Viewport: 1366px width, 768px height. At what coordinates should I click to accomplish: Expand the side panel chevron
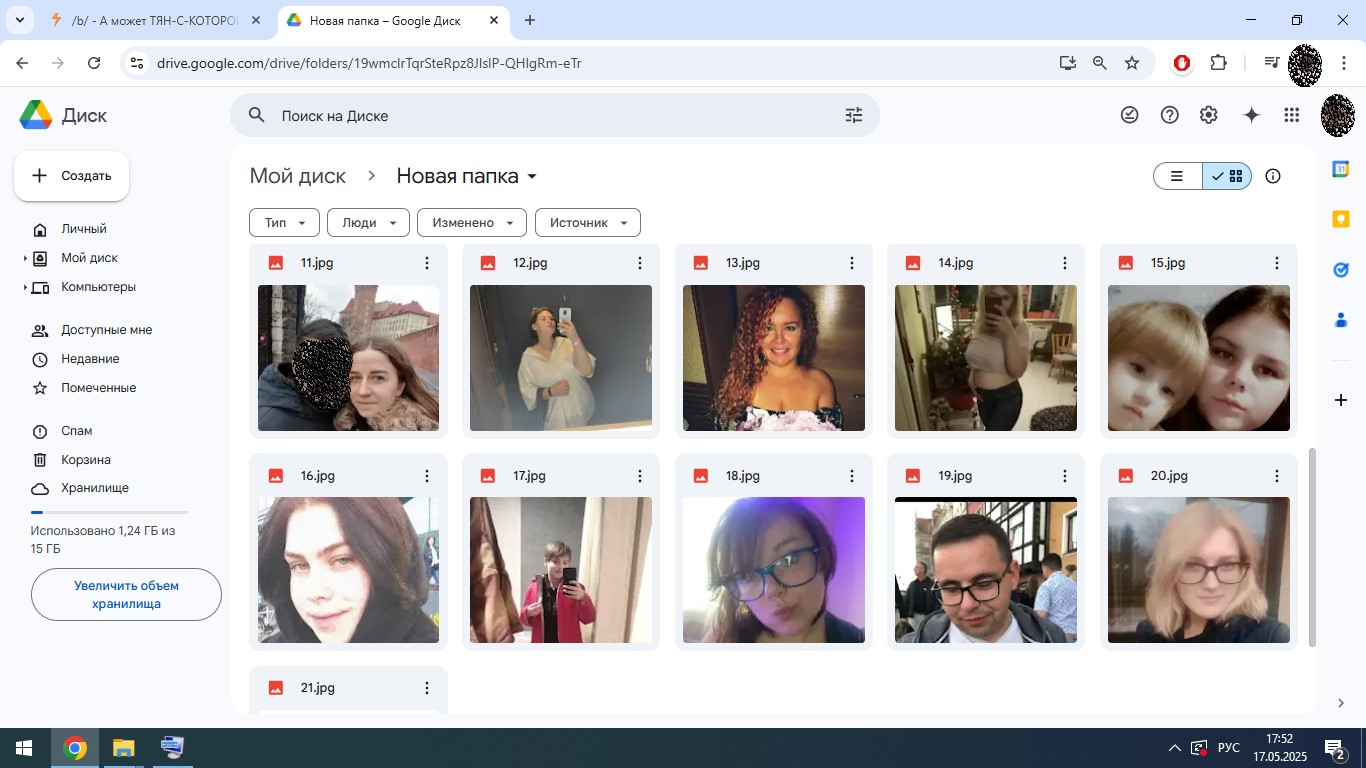1341,703
